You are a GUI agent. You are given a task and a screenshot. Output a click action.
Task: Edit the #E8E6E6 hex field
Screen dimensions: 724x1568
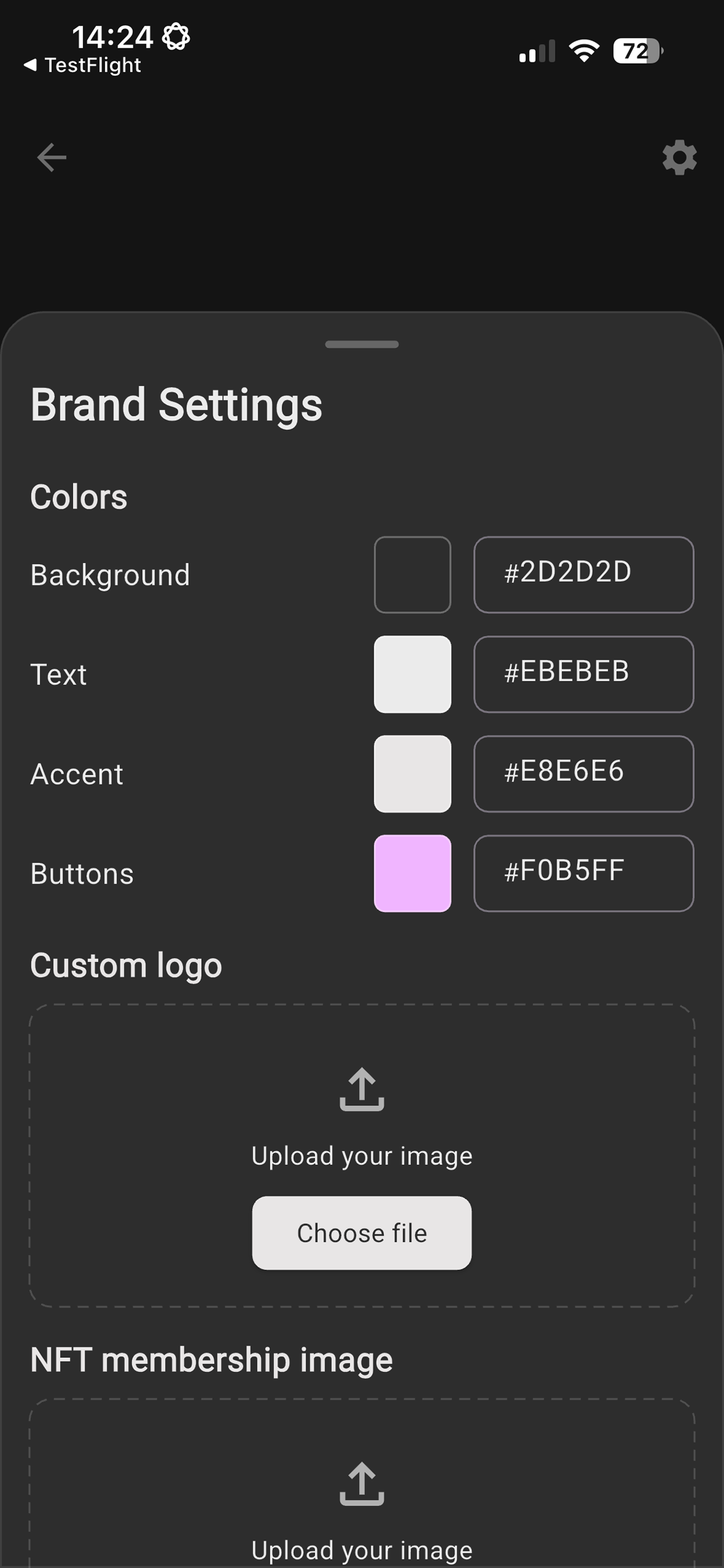pos(584,773)
